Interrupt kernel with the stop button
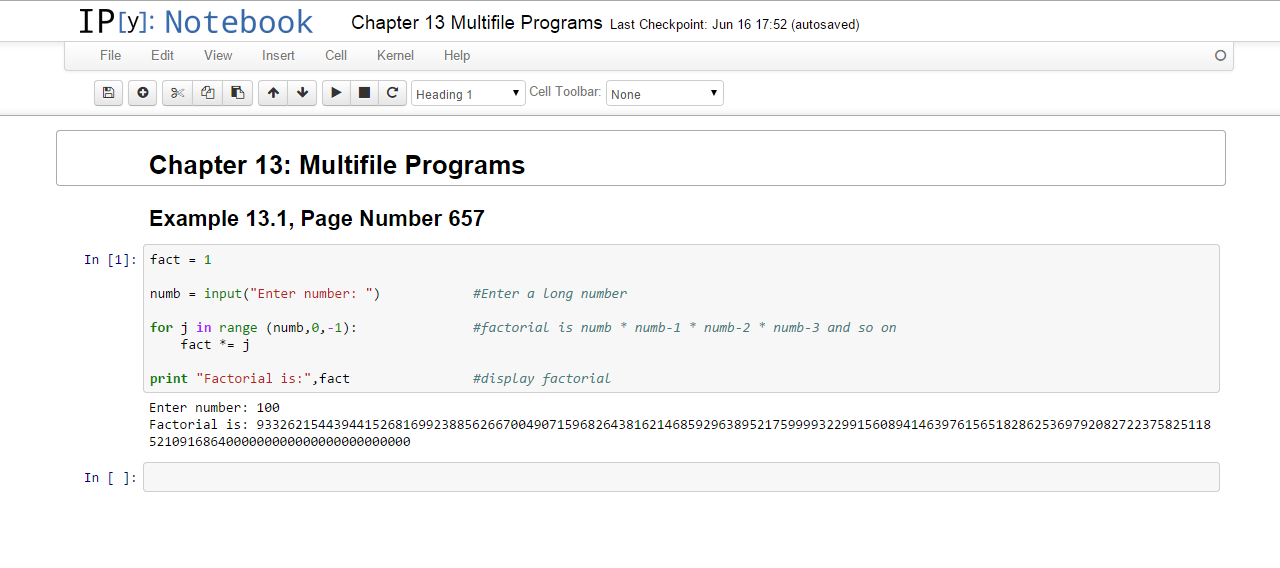1280x568 pixels. pos(364,93)
